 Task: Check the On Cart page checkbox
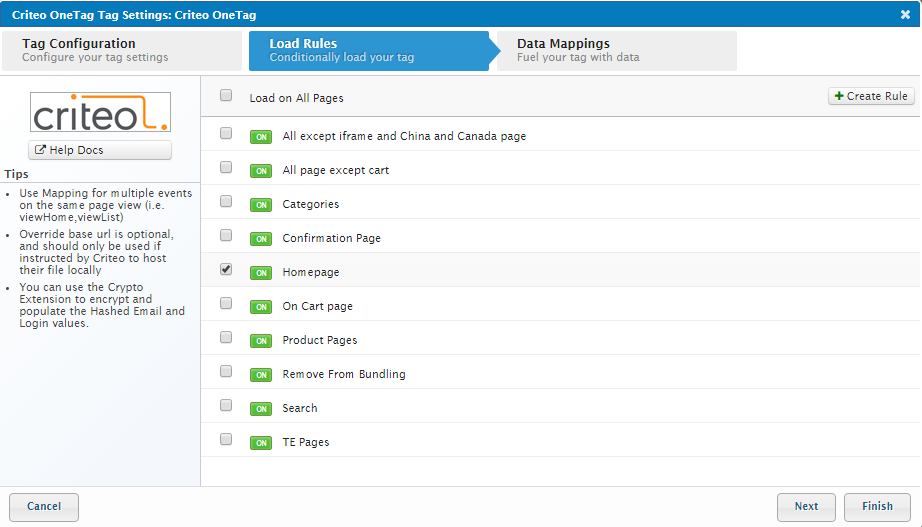coord(226,303)
